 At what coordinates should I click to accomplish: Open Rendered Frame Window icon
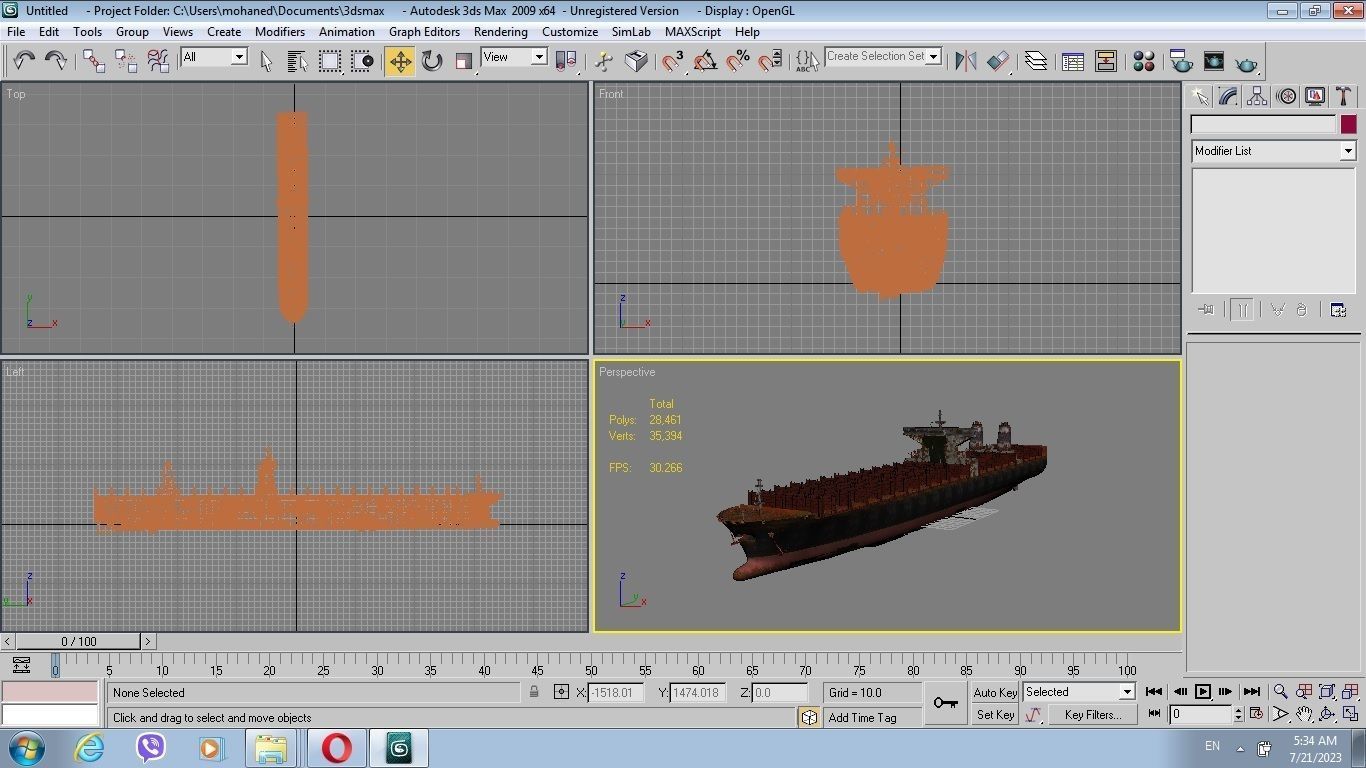[x=1213, y=61]
